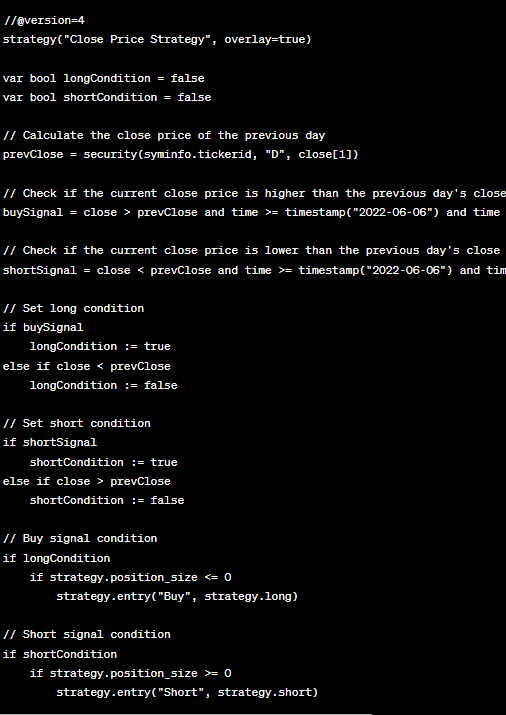Click the var bool longCondition declaration line

103,78
